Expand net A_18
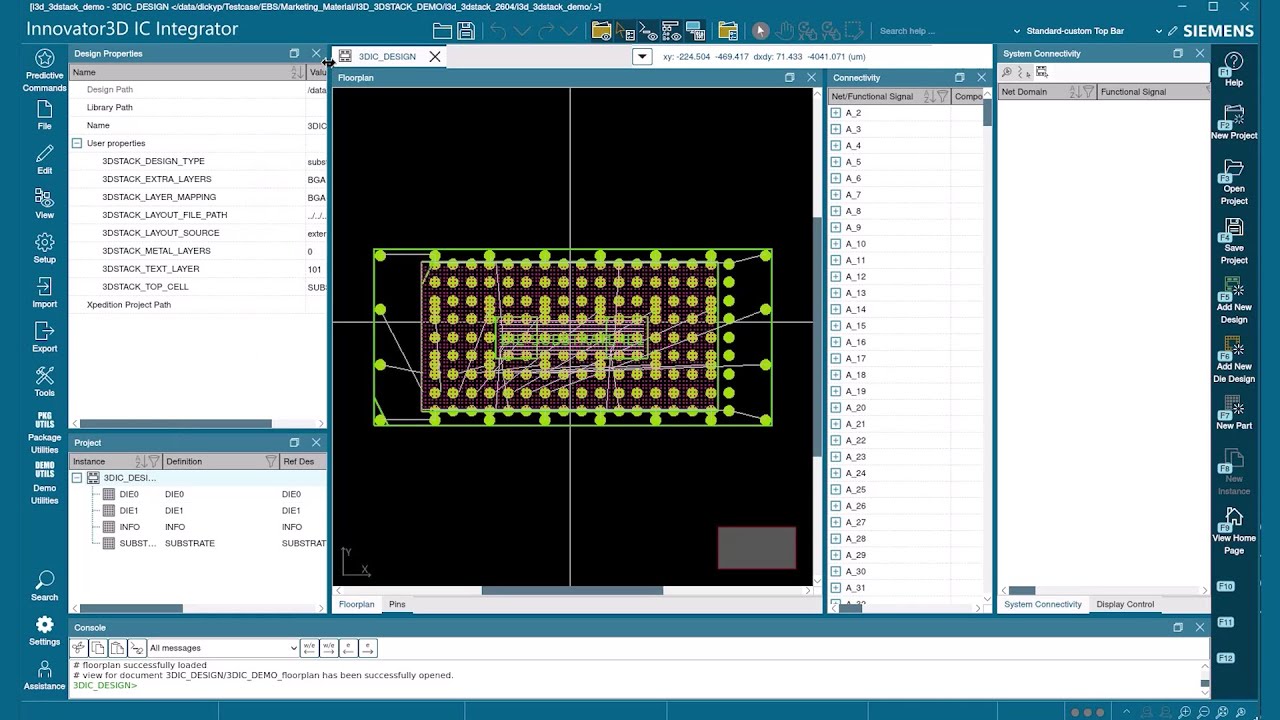This screenshot has width=1280, height=720. [x=836, y=375]
